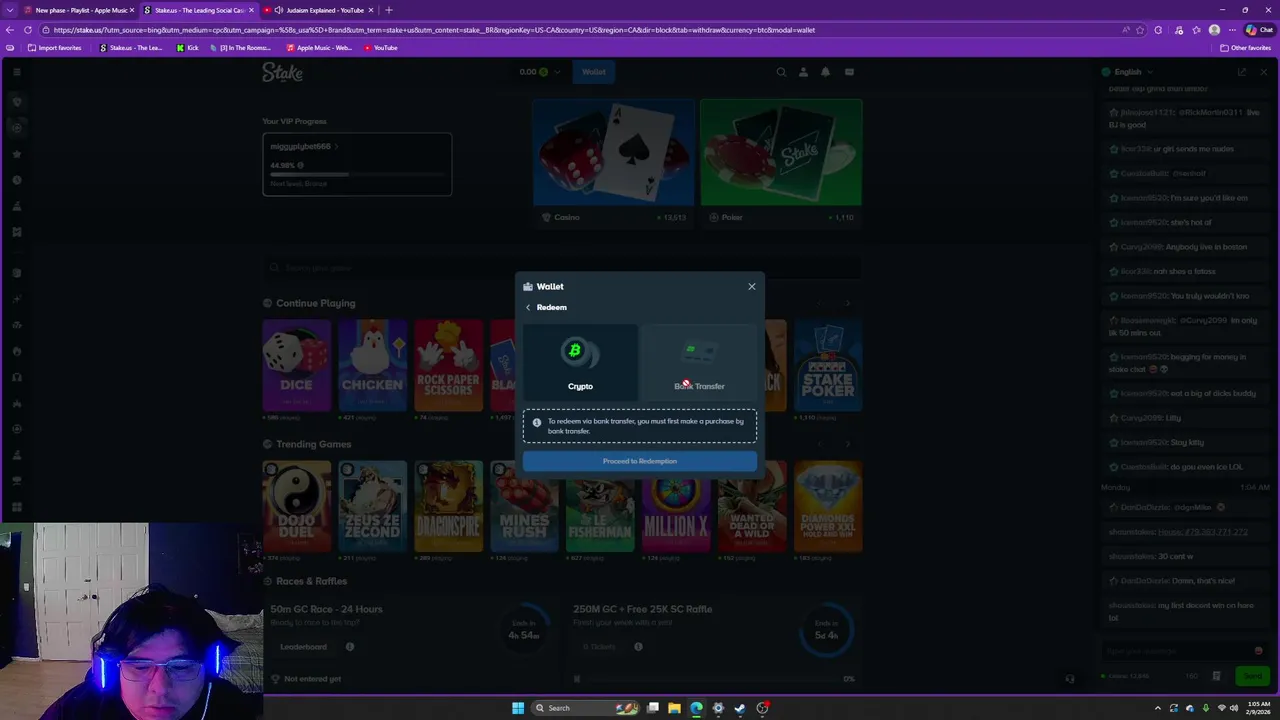Click the Leaderboard button under the race
The width and height of the screenshot is (1280, 720).
tap(304, 647)
